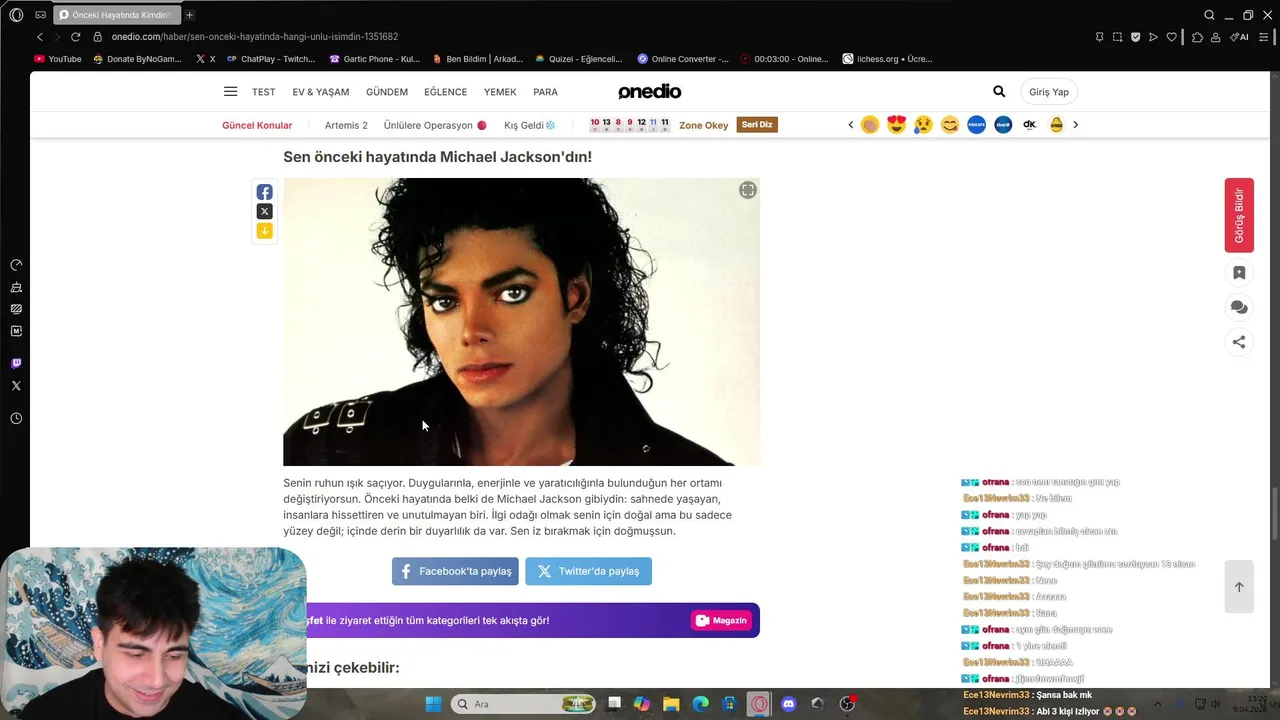
Task: Click the scroll-to-top arrow button
Action: [x=1239, y=587]
